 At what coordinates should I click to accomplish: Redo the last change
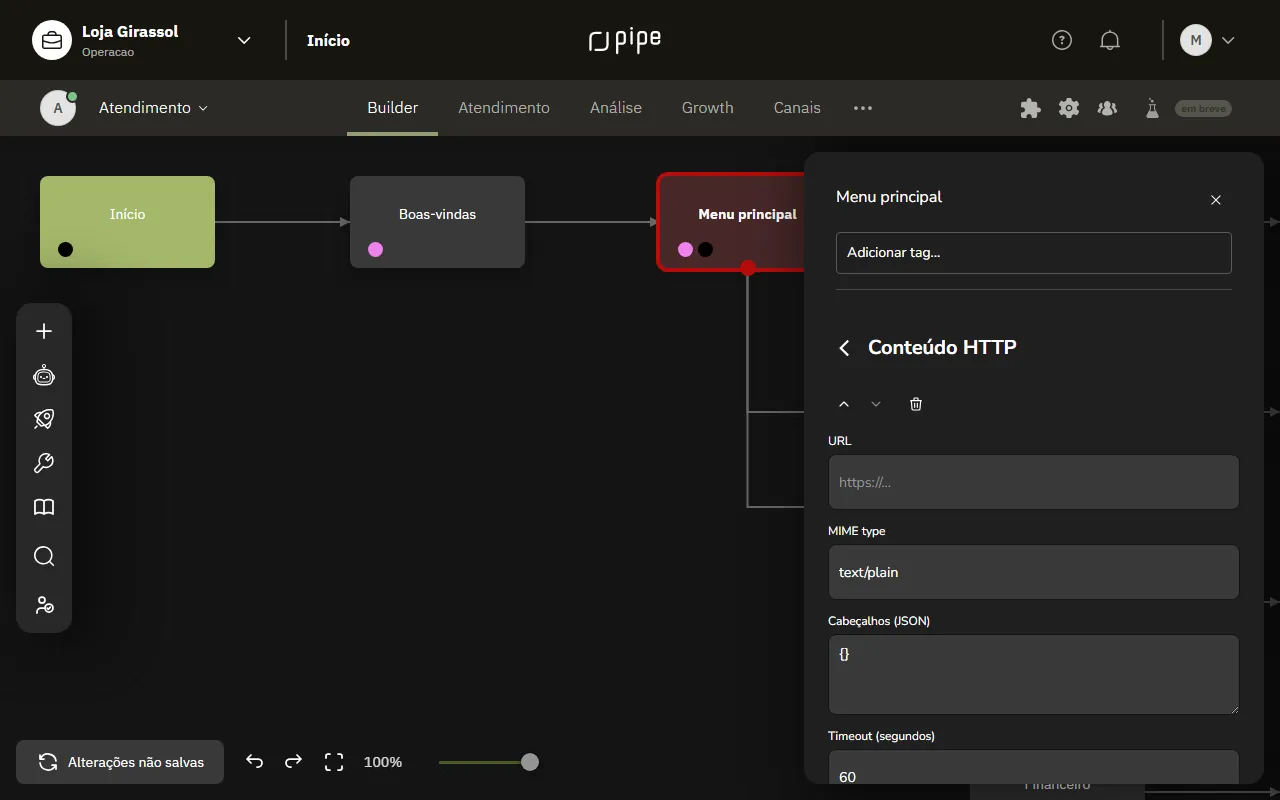(293, 762)
